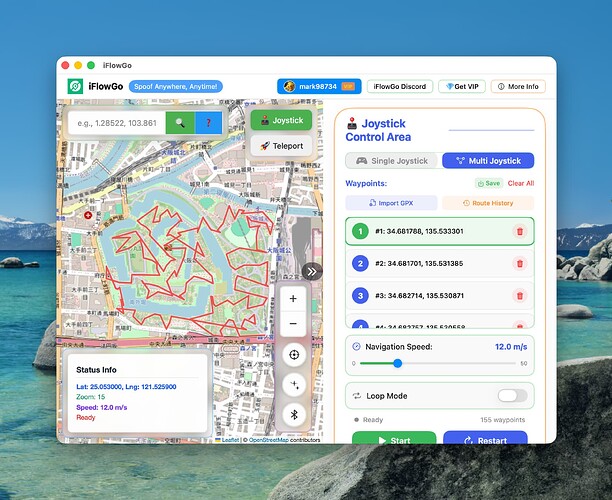Click the 155 waypoints count text
Viewport: 612px width, 500px height.
[502, 420]
